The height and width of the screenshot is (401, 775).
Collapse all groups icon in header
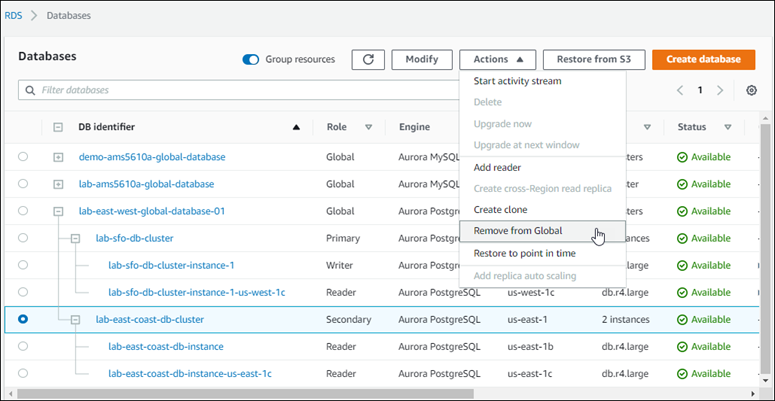(58, 128)
